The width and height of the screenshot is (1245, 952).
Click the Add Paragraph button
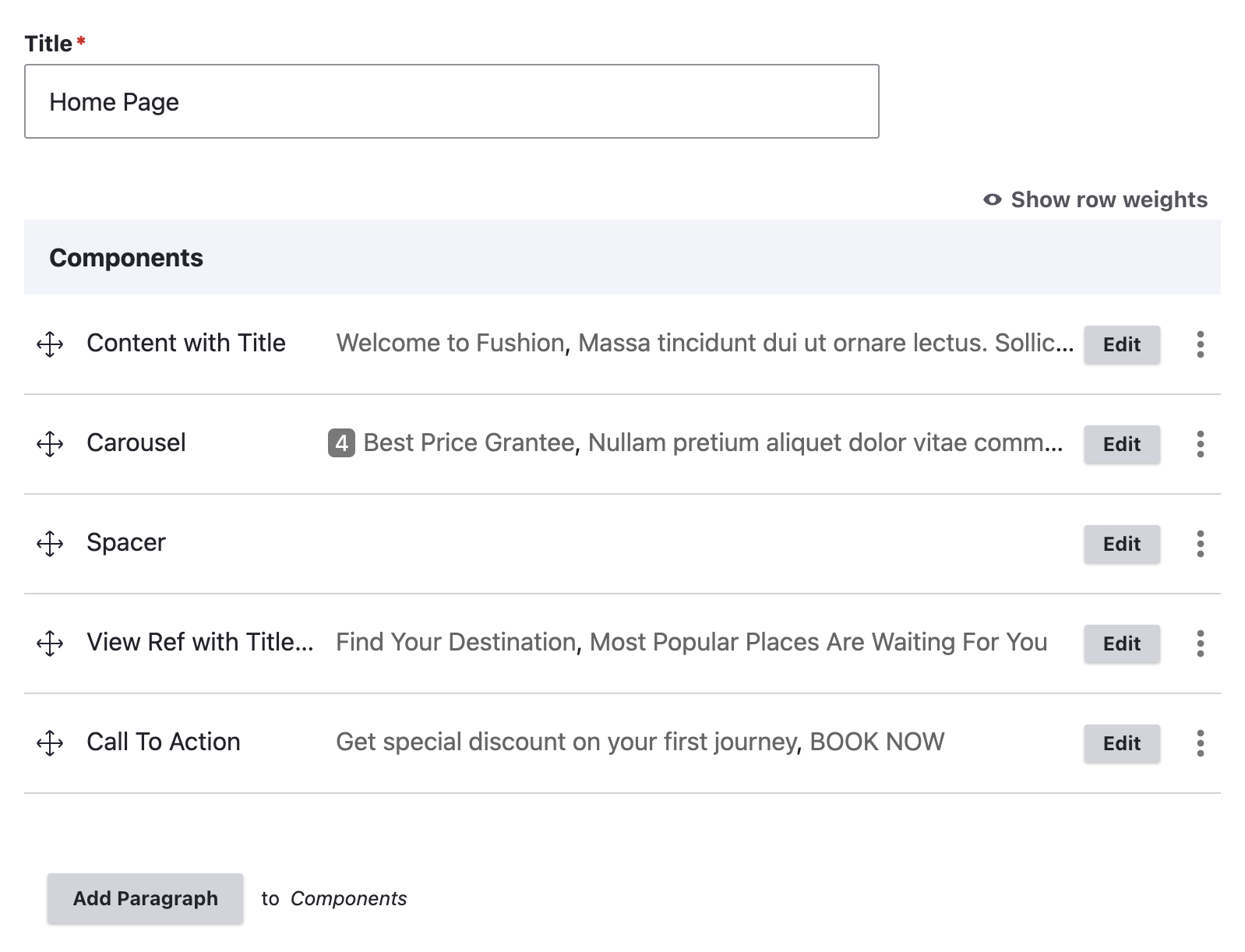145,898
